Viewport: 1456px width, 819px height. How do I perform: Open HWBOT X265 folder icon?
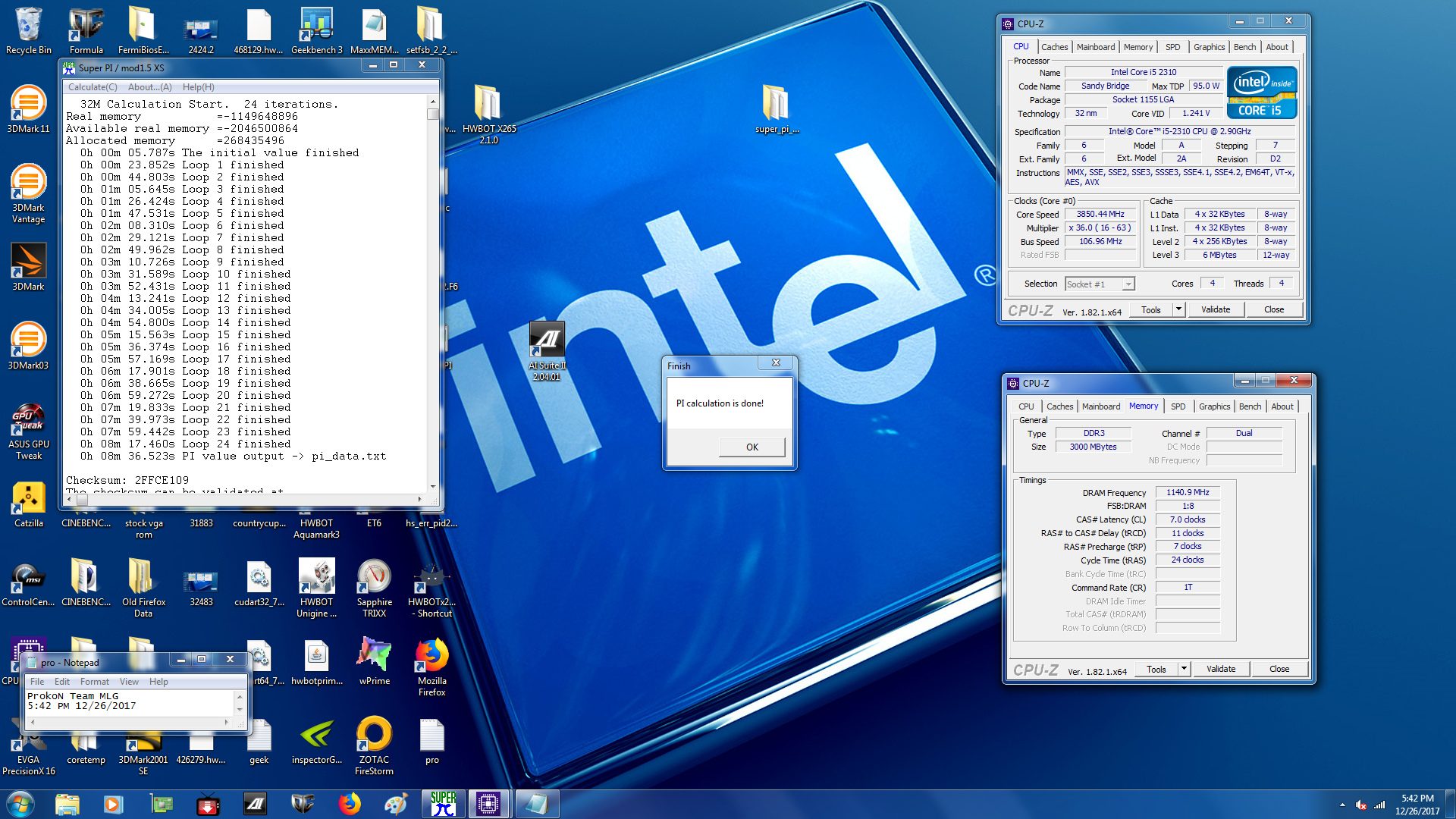488,114
